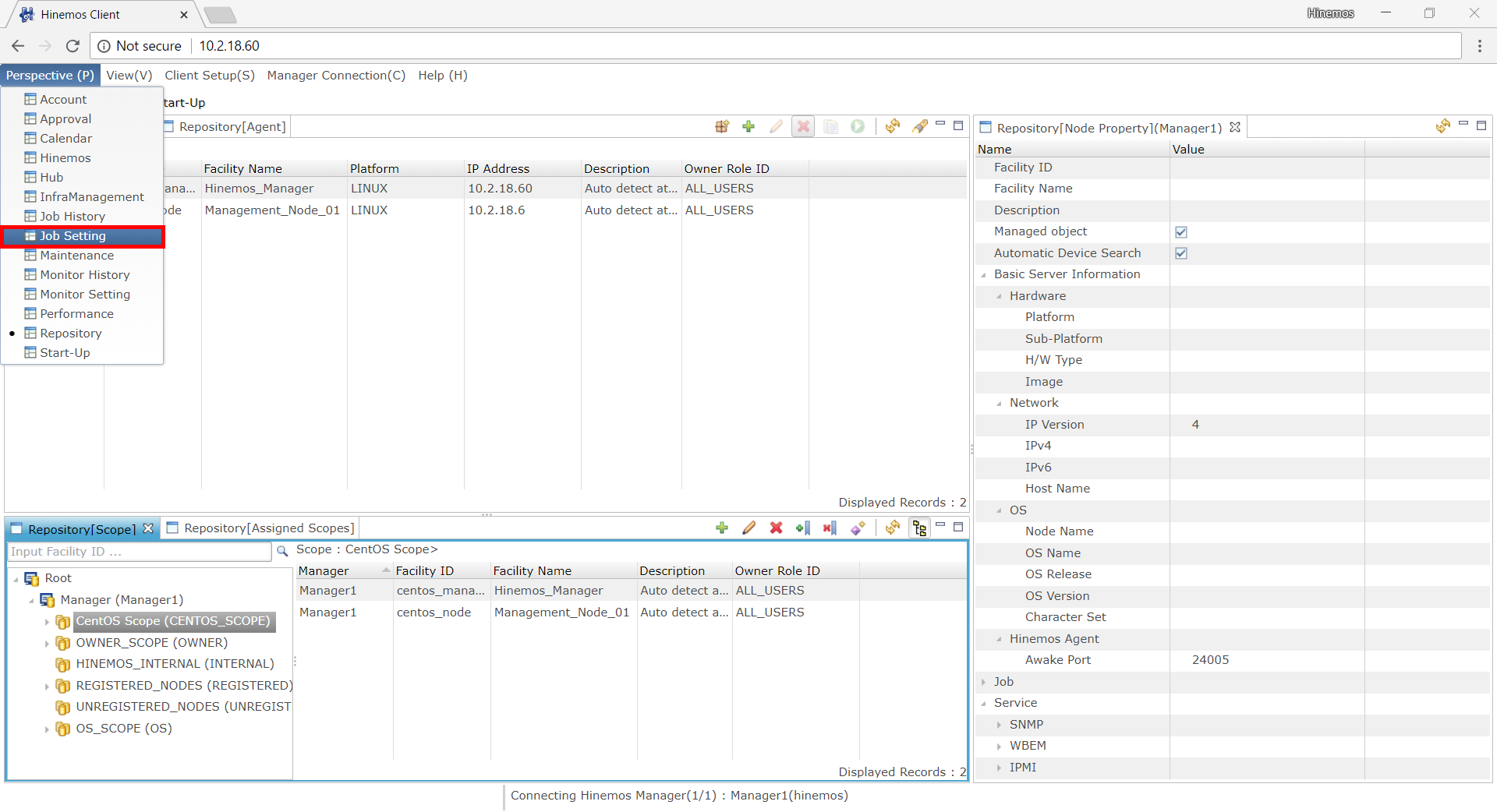1497x812 pixels.
Task: Open the Manager Connection(C) menu
Action: click(x=336, y=76)
